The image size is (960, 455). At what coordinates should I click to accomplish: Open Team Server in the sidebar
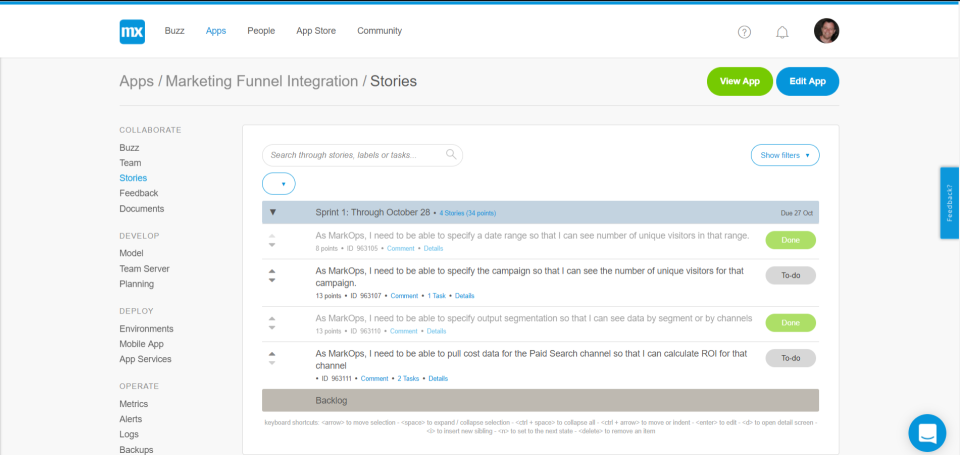(x=144, y=269)
